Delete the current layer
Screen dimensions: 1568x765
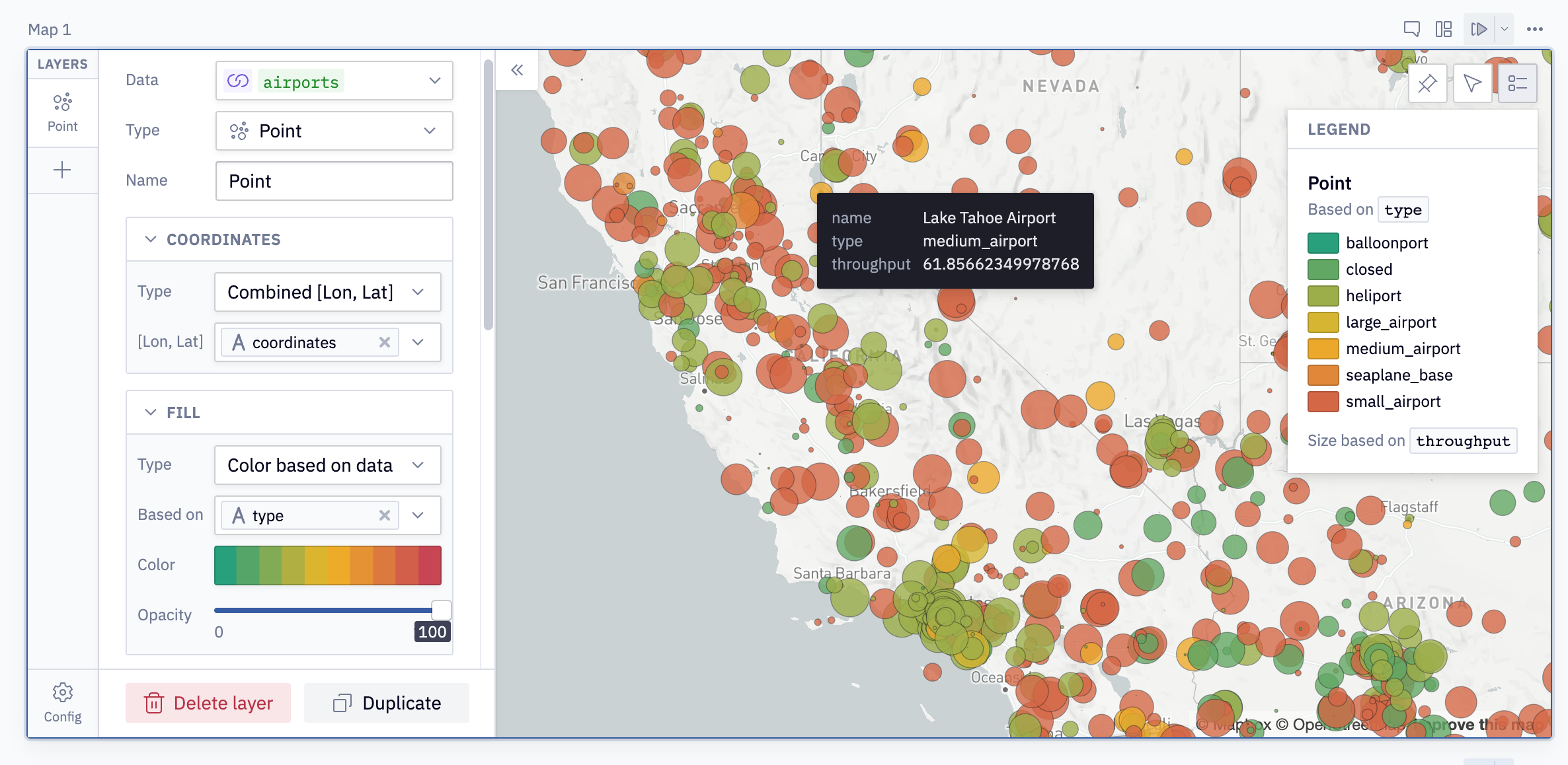208,702
